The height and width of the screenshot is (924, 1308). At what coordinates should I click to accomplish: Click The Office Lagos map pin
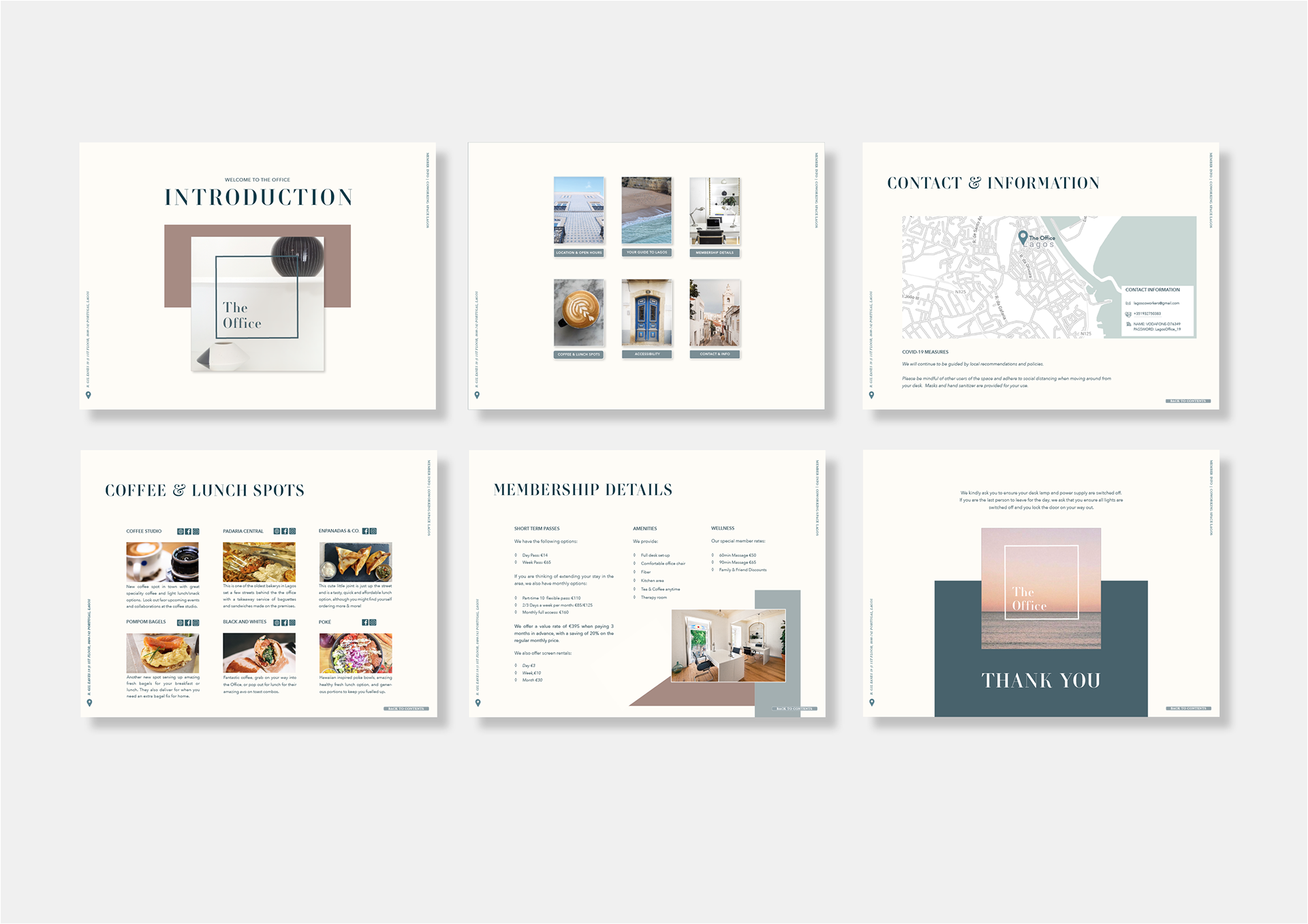1023,237
